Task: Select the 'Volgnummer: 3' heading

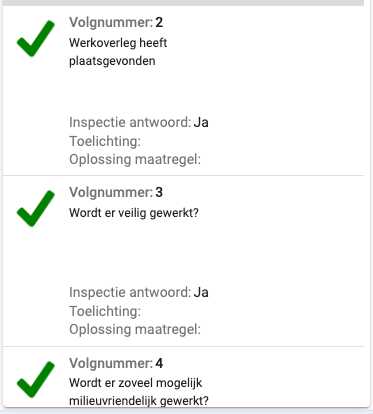Action: (x=116, y=192)
